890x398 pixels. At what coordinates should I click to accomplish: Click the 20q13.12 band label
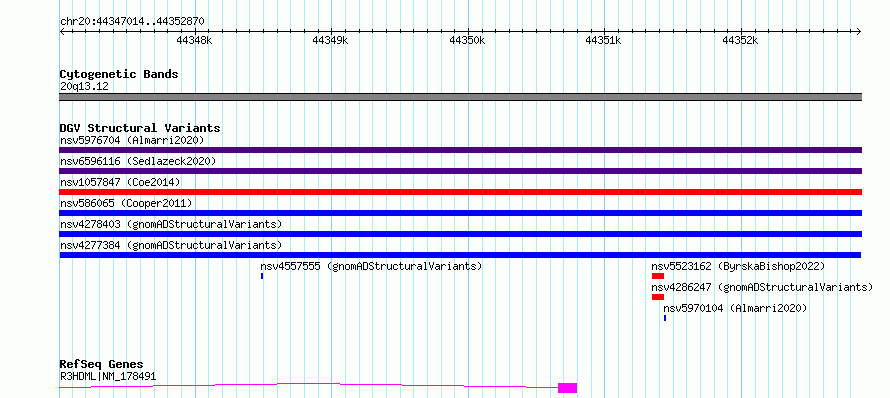(x=84, y=86)
